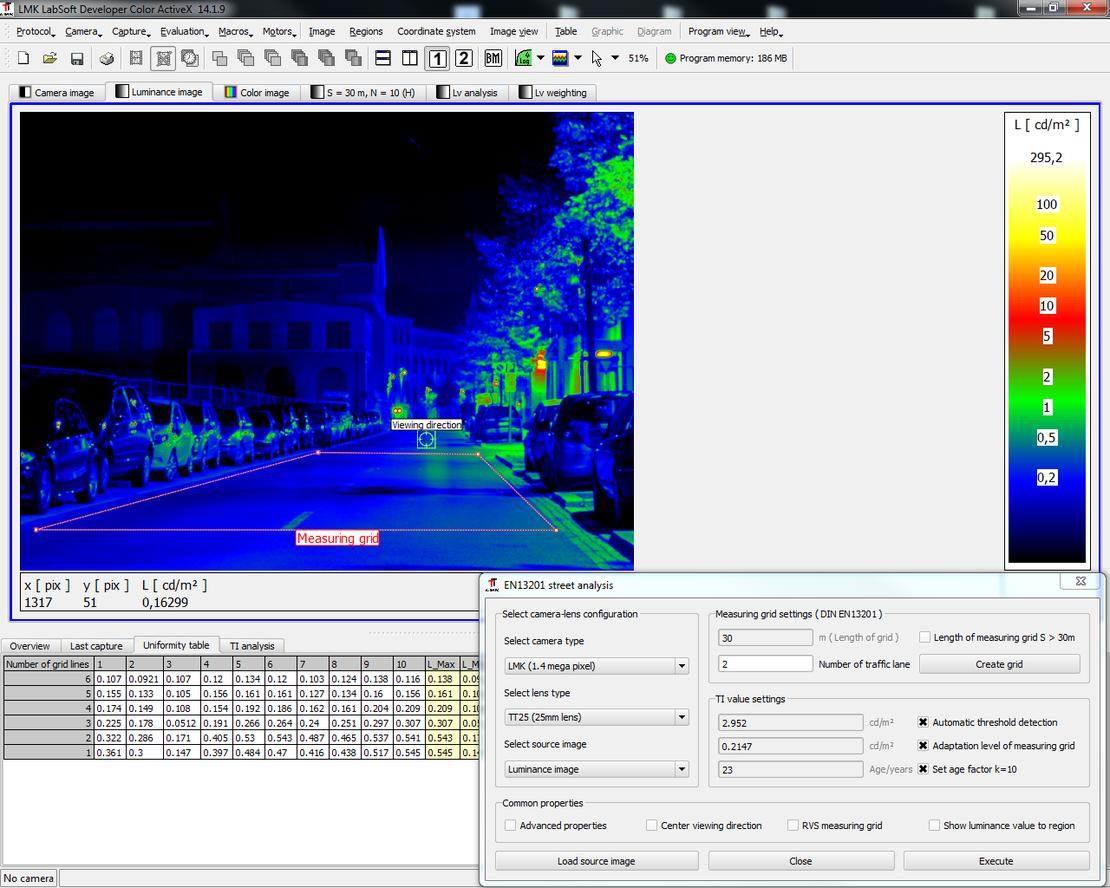Open the Coordinate system menu

[x=436, y=32]
